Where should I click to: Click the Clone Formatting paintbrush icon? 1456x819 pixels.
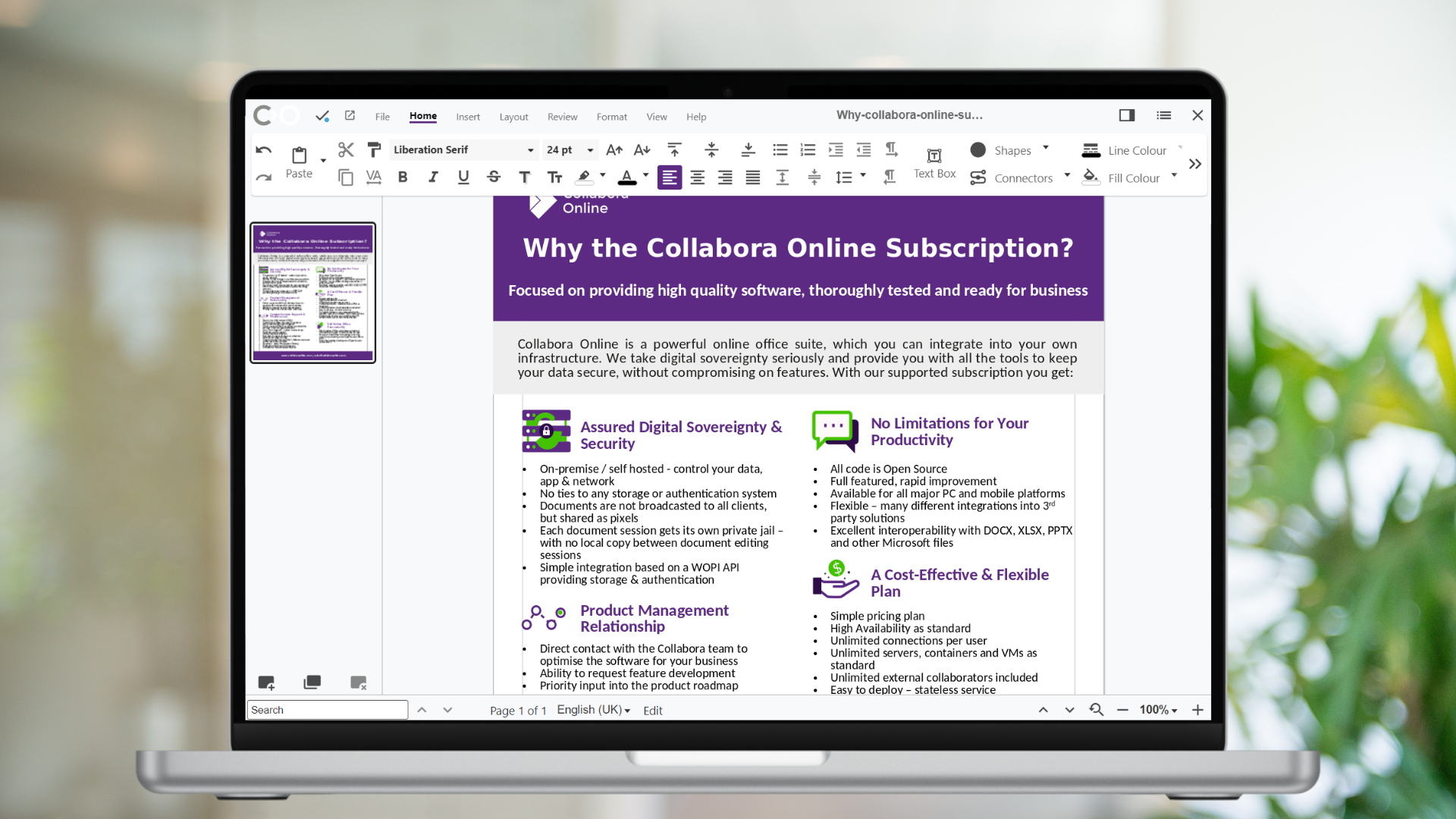pos(374,149)
